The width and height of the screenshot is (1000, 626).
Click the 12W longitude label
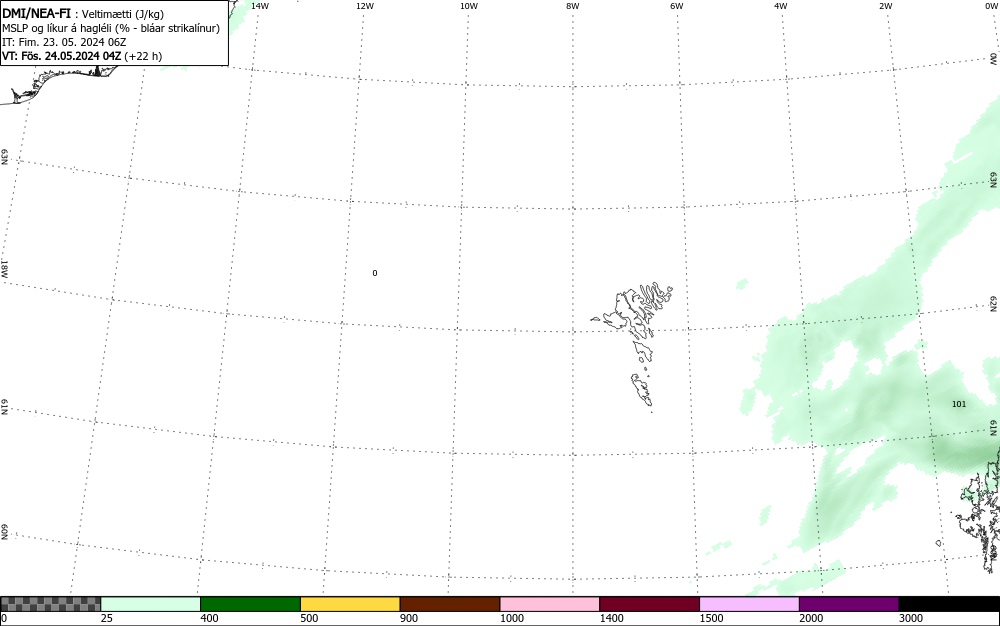point(364,6)
